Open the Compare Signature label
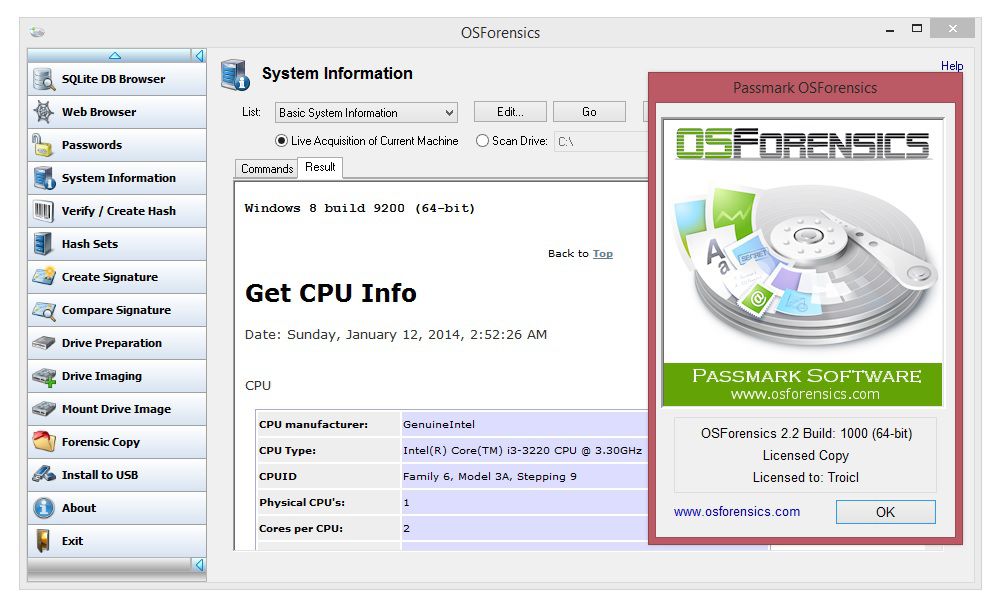Screen dimensions: 998x607 tap(116, 310)
